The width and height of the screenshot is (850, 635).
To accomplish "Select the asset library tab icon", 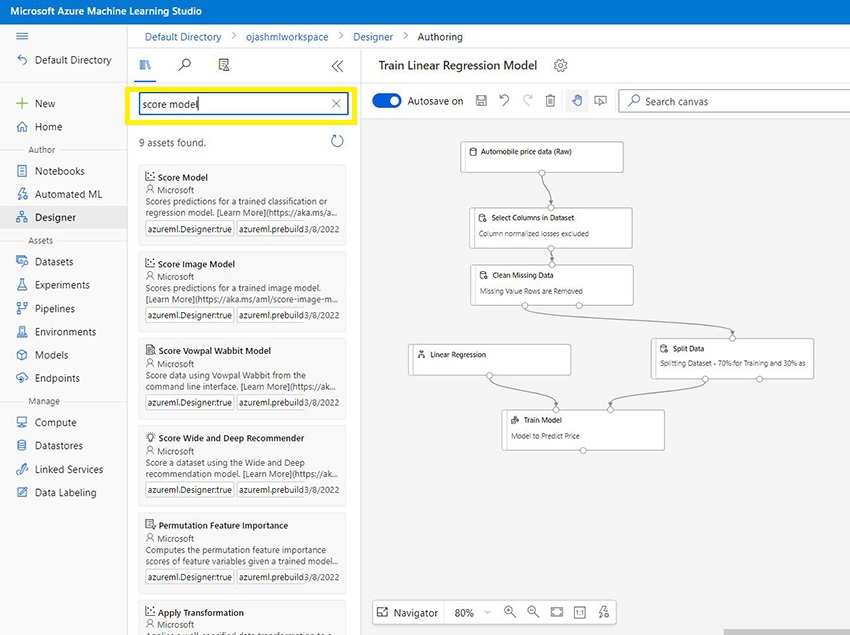I will coord(145,66).
